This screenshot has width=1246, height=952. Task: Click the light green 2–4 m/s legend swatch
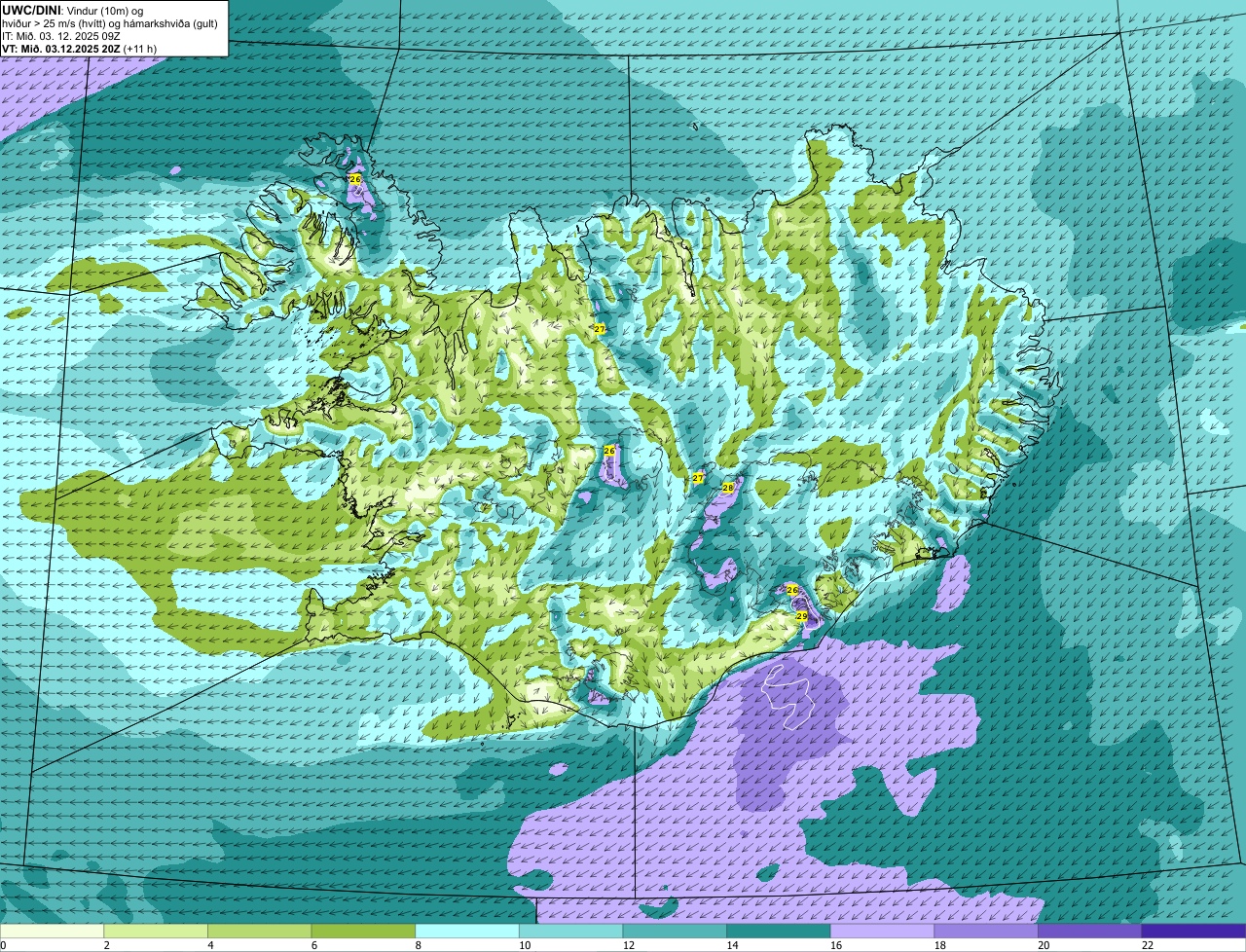coord(156,932)
